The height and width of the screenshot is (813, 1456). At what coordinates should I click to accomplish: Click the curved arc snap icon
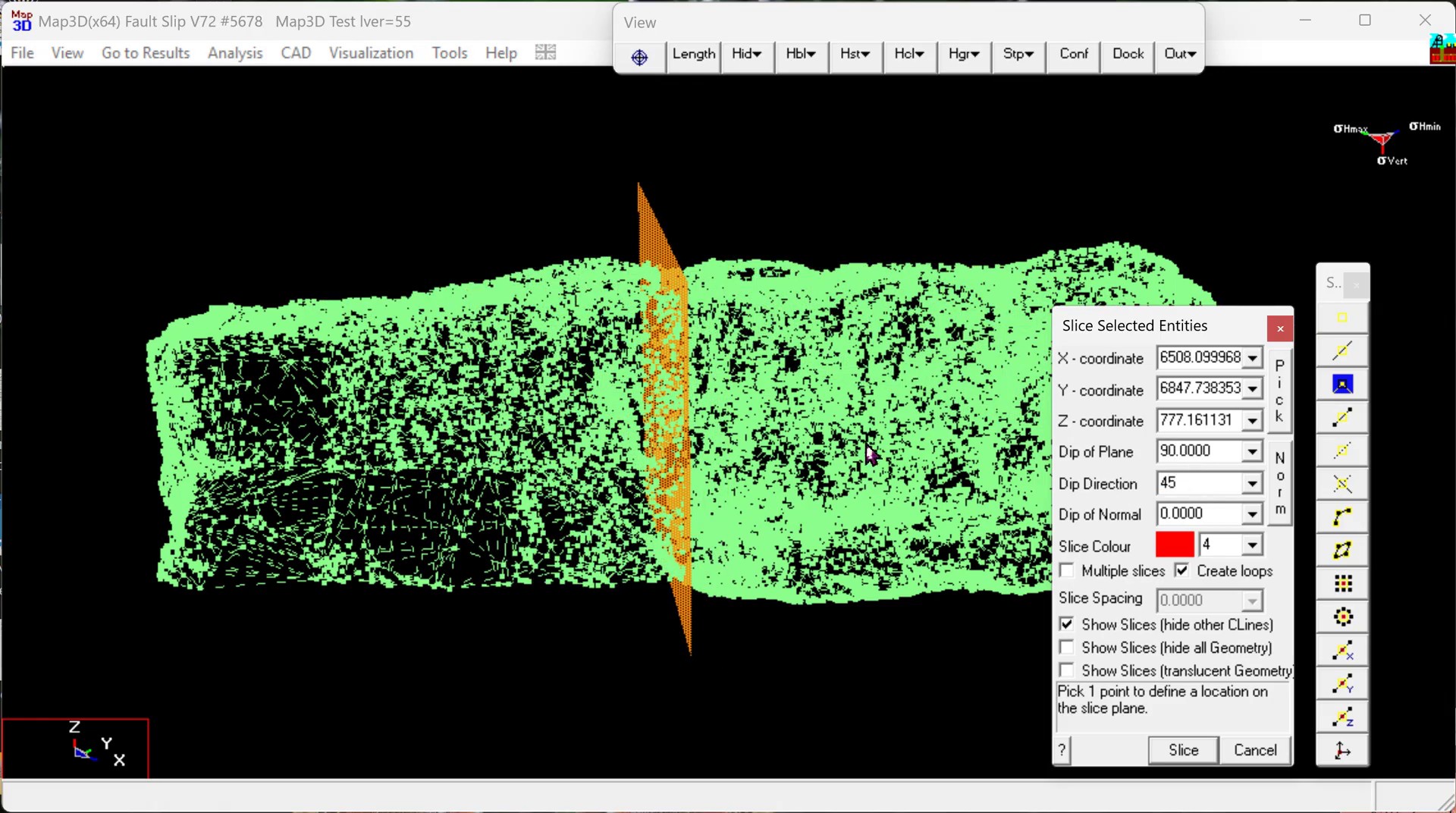(x=1342, y=517)
